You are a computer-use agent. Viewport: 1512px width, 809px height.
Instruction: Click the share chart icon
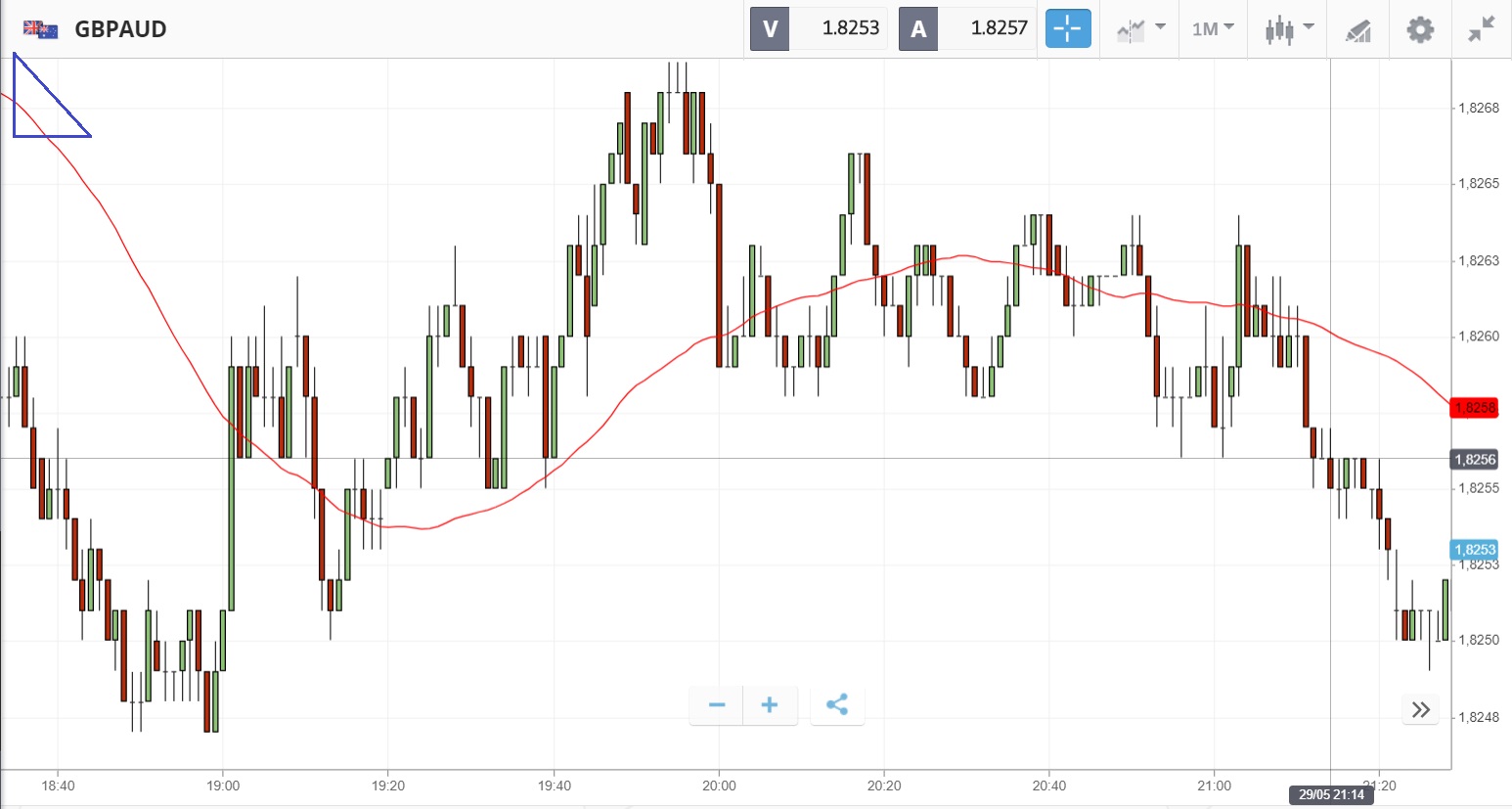click(x=837, y=705)
